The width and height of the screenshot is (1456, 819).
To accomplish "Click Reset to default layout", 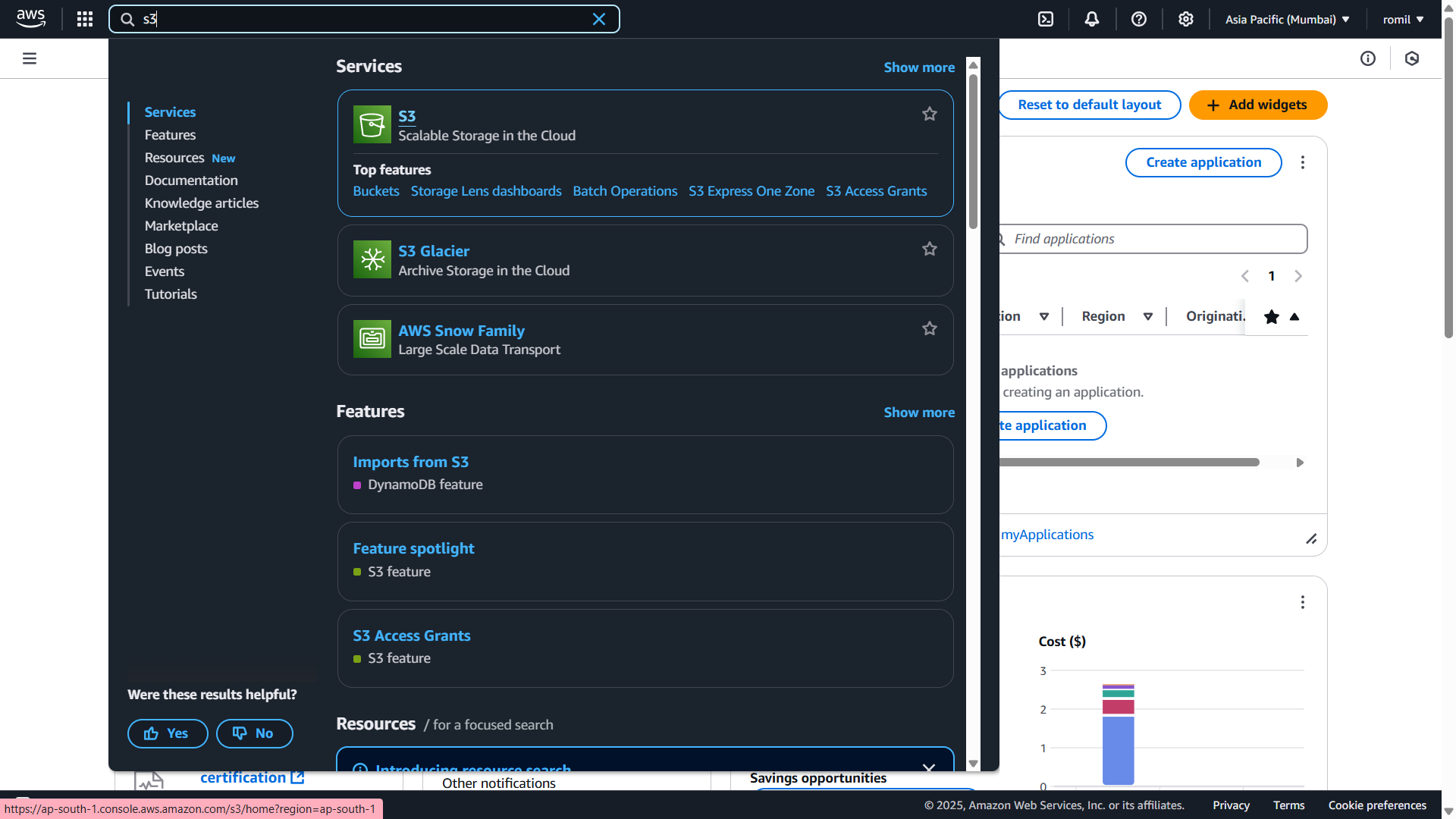I will coord(1089,105).
